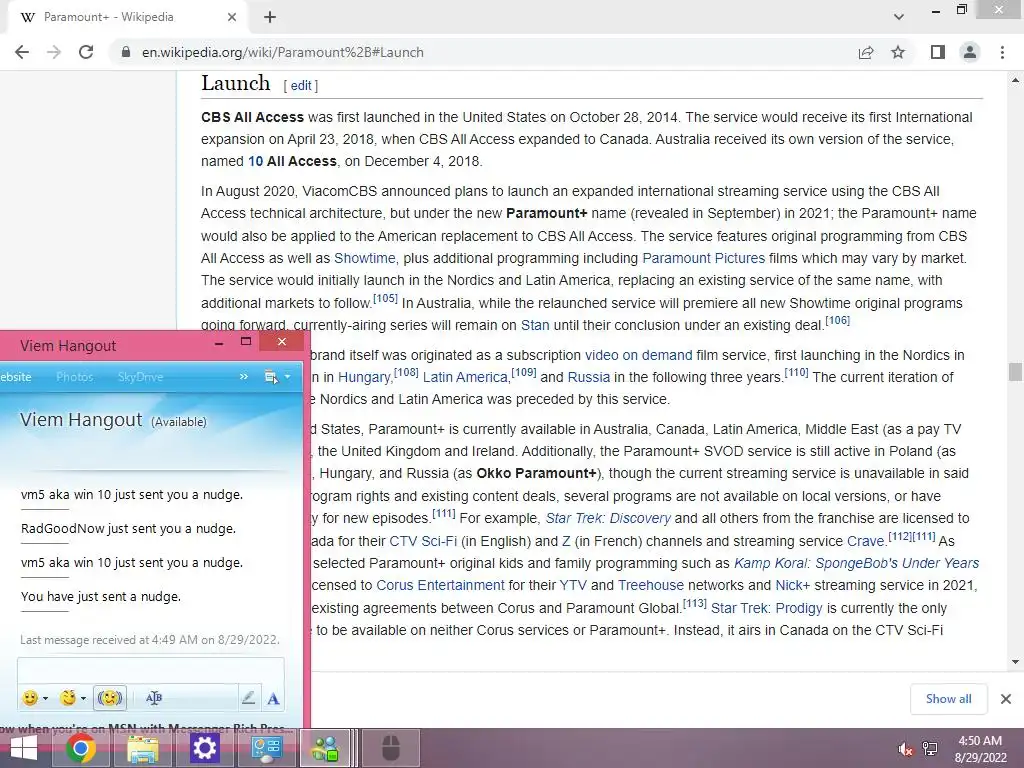Open the font formatting A button
1024x768 pixels.
click(273, 699)
